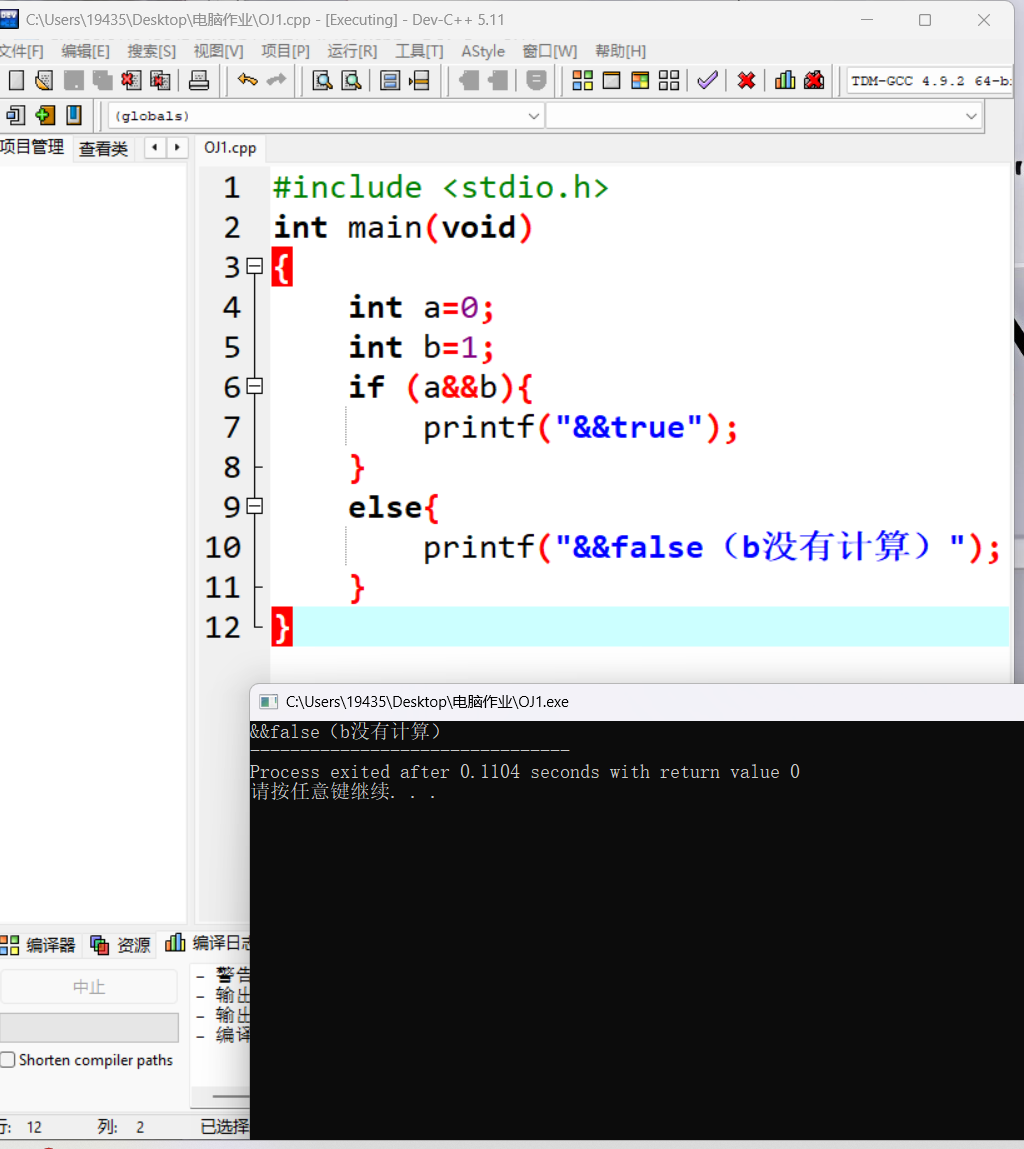Switch to the 项目管理 sidebar tab

tap(32, 147)
